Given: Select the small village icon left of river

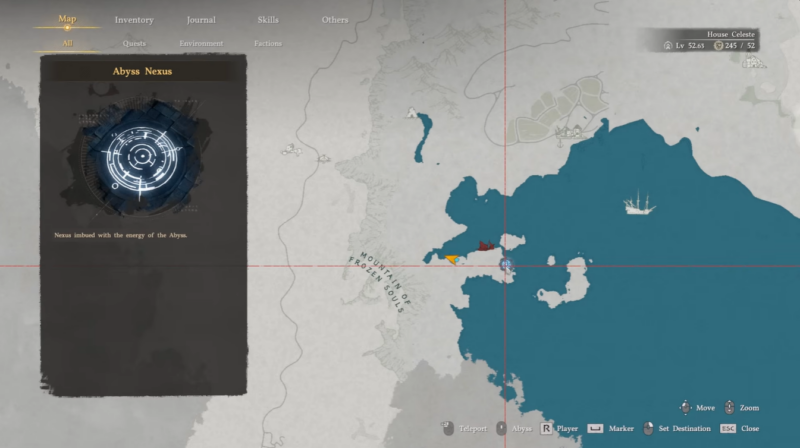Looking at the screenshot, I should [x=291, y=150].
